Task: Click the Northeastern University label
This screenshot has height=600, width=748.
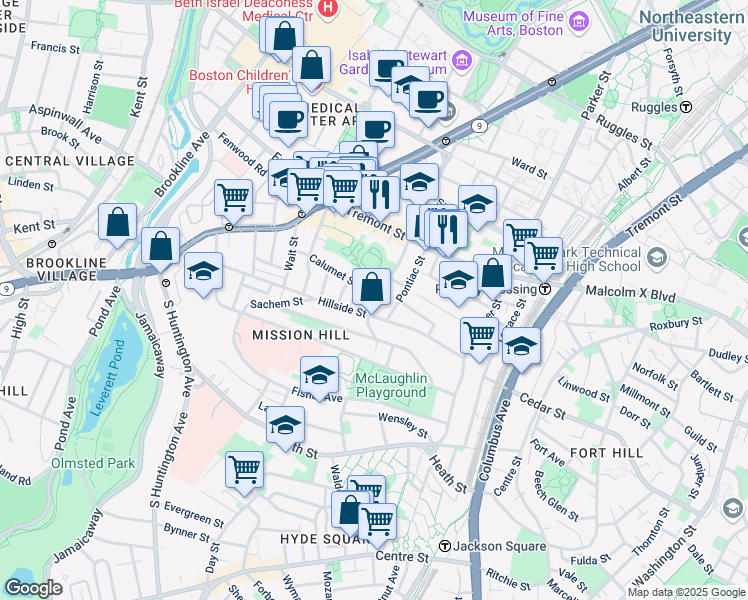Action: pos(692,26)
